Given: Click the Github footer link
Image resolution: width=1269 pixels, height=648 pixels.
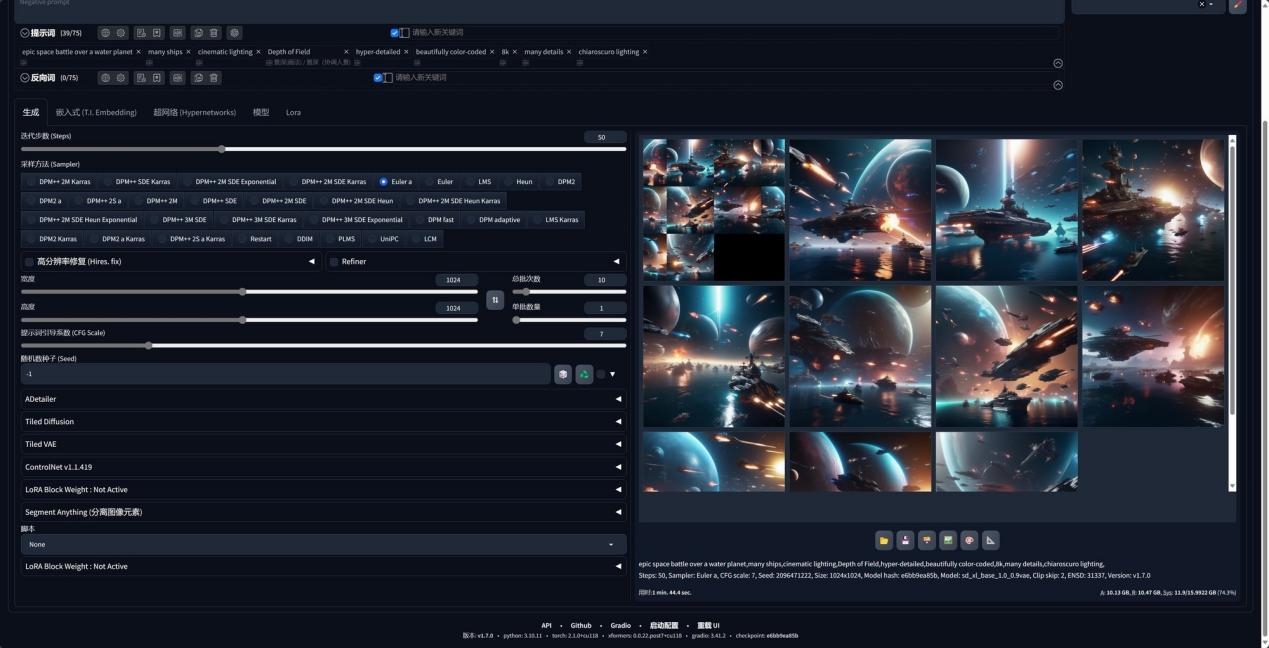Looking at the screenshot, I should pos(581,626).
